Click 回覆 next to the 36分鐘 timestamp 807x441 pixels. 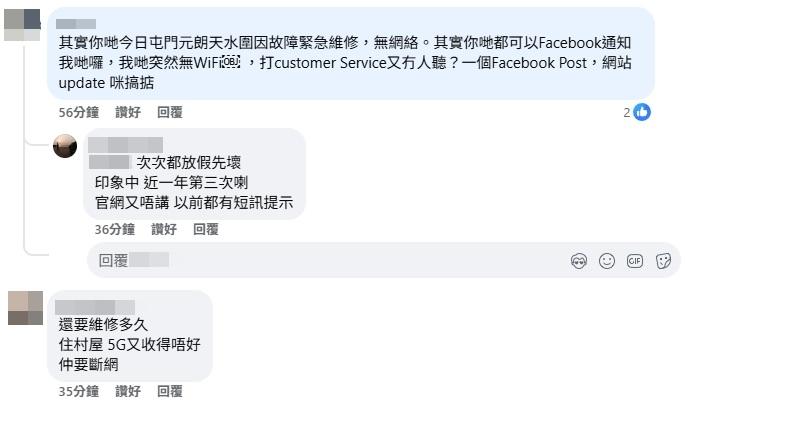click(x=206, y=229)
